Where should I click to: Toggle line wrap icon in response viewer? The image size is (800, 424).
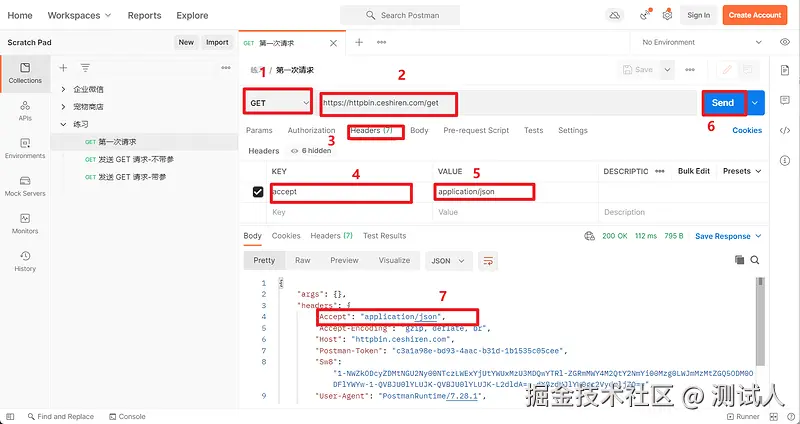[x=488, y=261]
